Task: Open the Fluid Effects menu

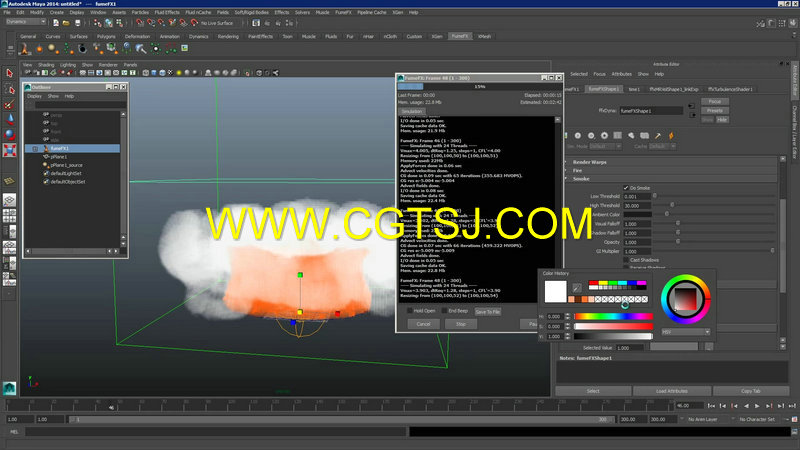Action: pyautogui.click(x=167, y=12)
